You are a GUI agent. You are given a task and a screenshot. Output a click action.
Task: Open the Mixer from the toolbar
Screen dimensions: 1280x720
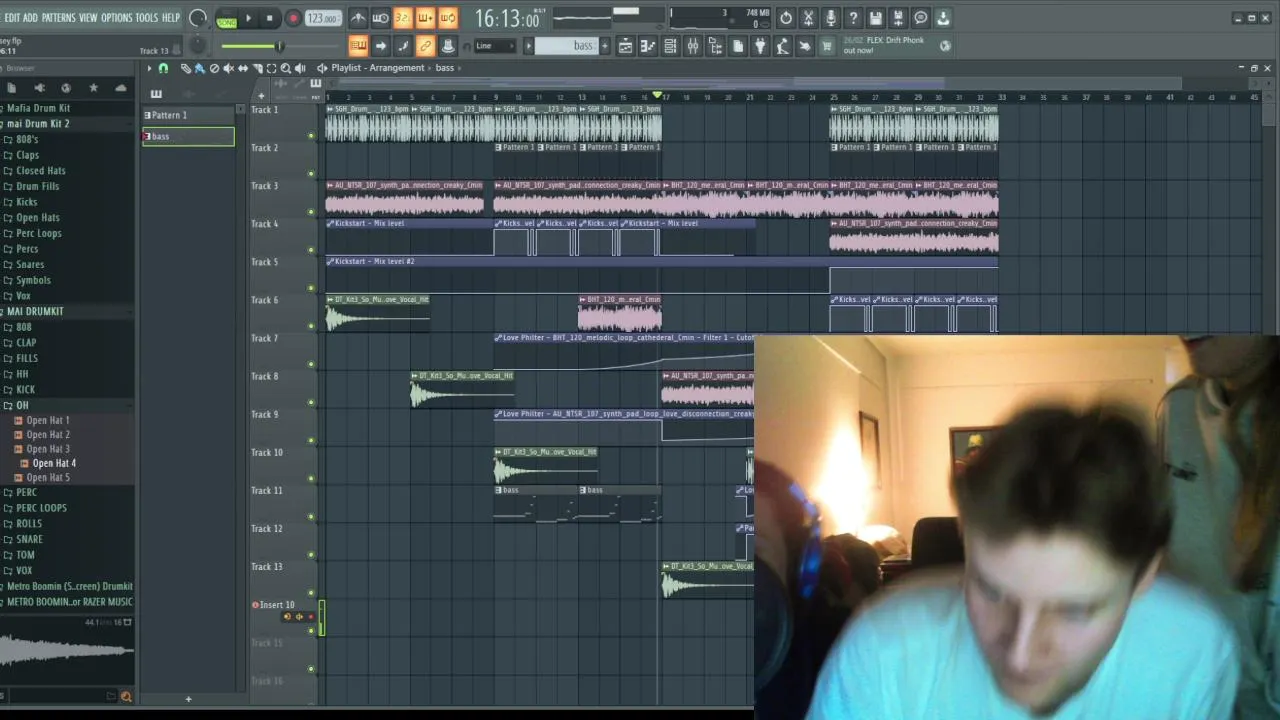[692, 46]
